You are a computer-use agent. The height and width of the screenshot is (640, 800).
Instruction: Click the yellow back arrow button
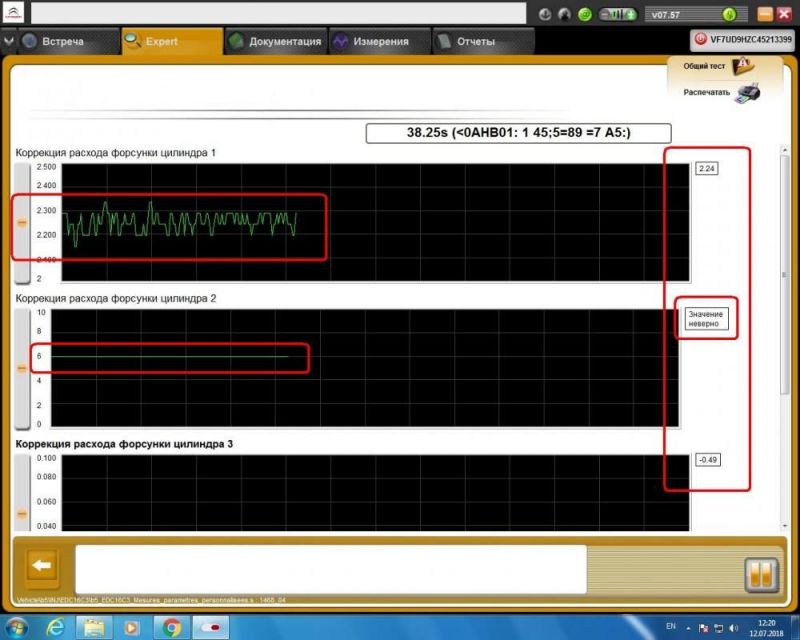point(41,566)
